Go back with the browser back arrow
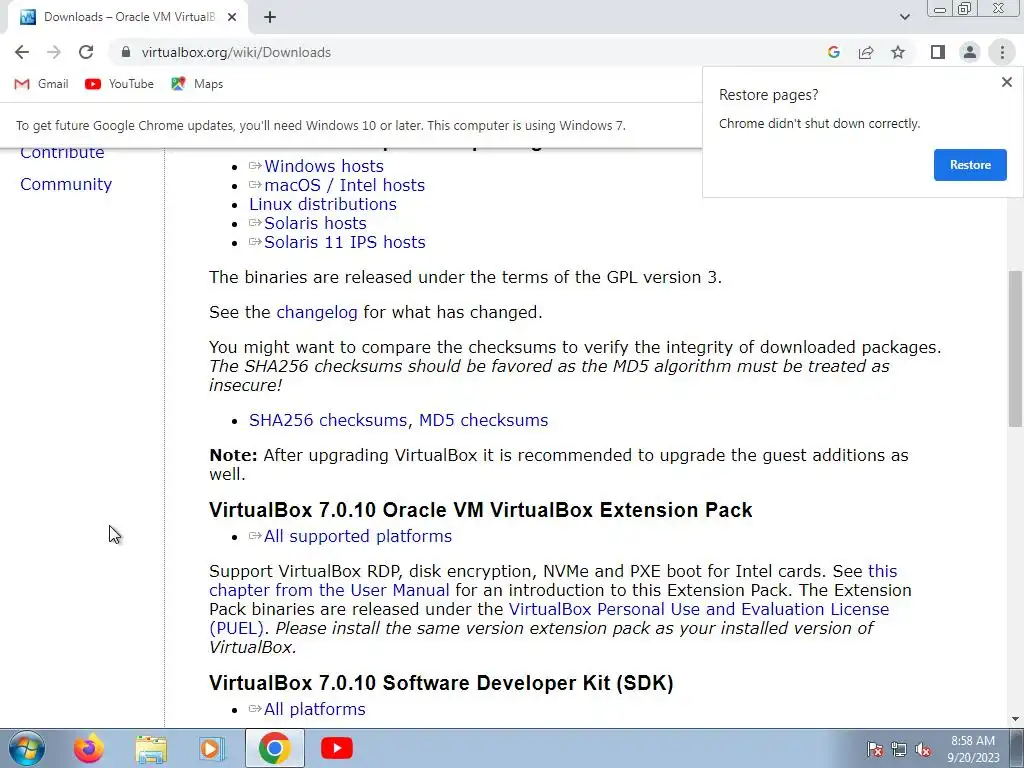Viewport: 1024px width, 768px height. click(x=22, y=52)
